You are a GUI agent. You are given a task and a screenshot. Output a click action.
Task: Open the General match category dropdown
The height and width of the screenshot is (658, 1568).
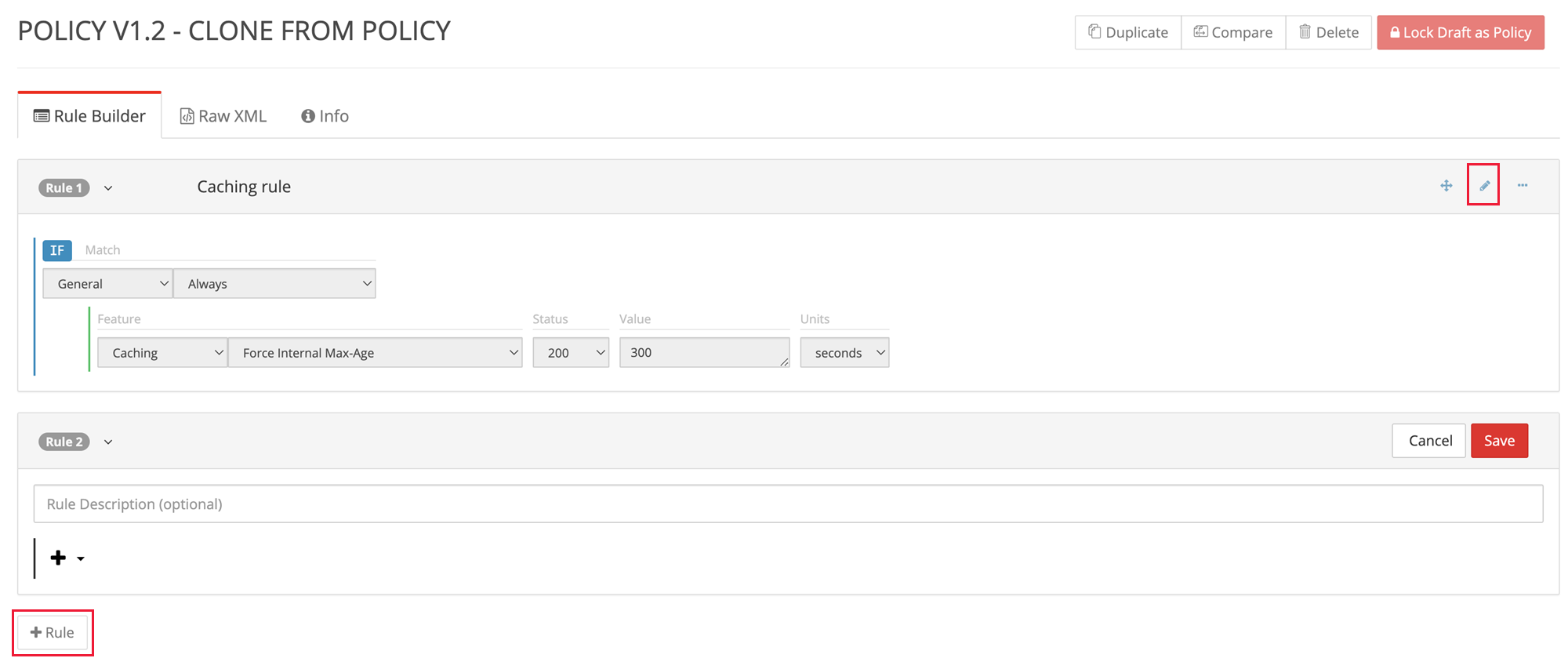[x=107, y=284]
